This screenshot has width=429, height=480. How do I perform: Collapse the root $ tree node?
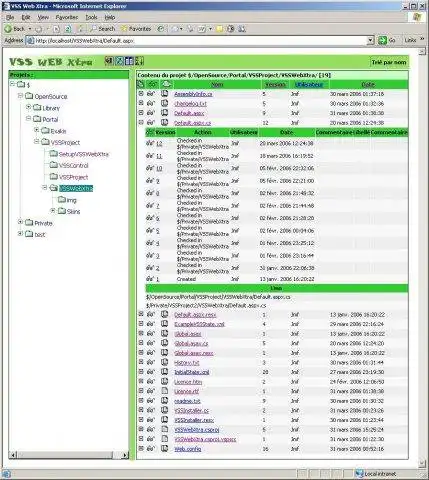click(12, 84)
